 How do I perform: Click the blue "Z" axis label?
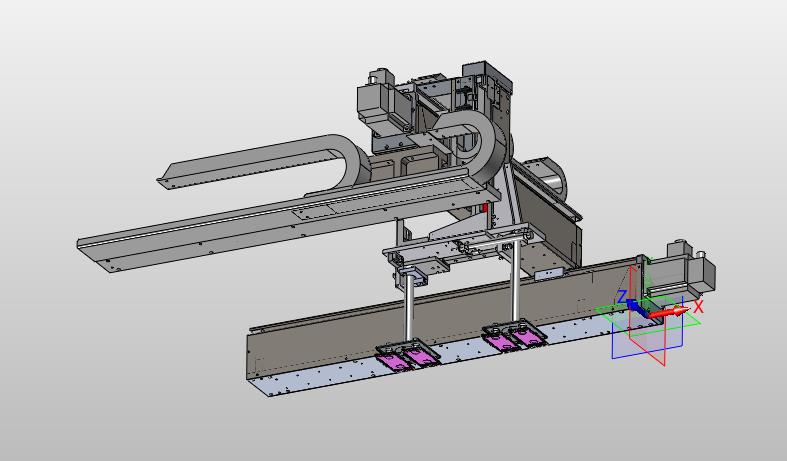621,296
